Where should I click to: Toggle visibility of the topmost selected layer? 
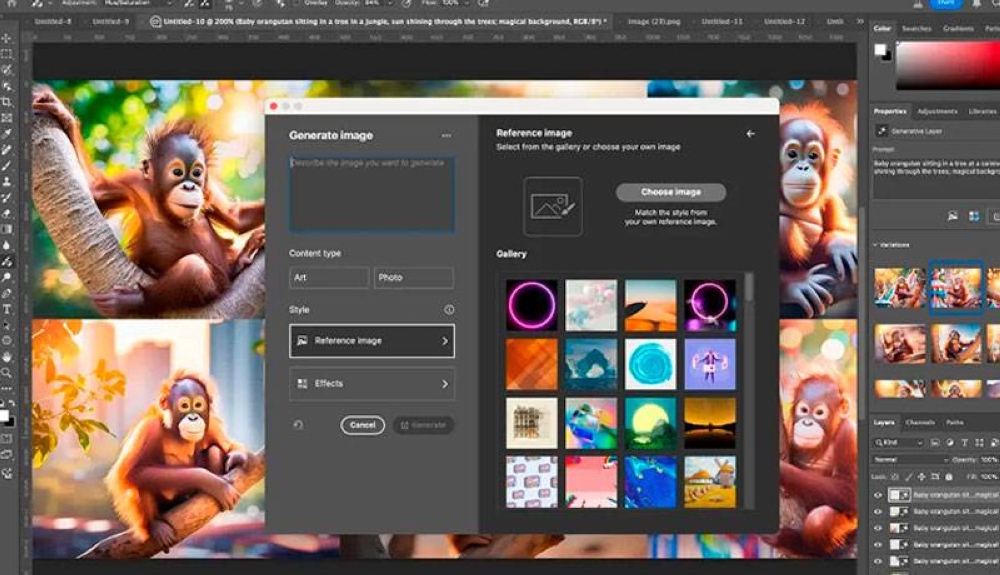[x=878, y=495]
